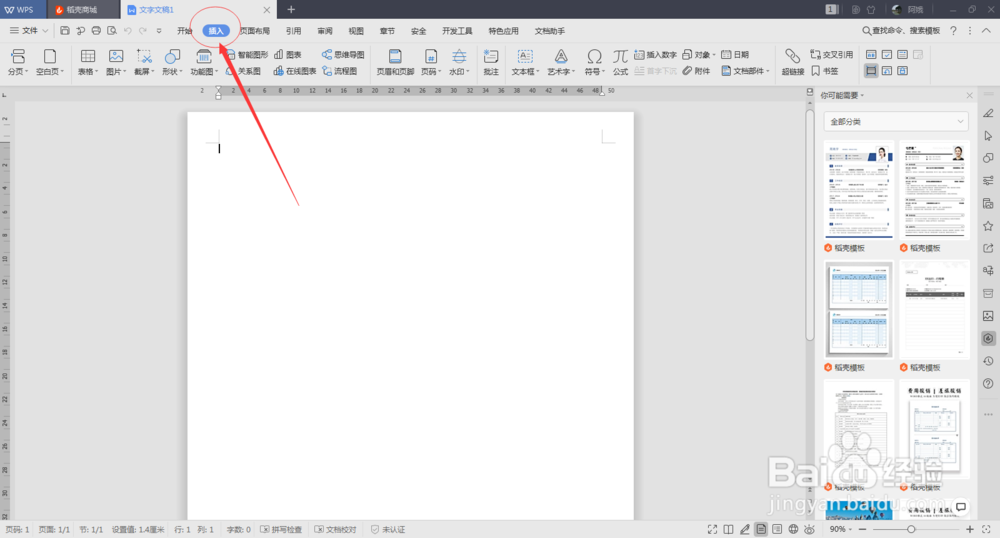Viewport: 1000px width, 538px height.
Task: Click the print preview icon
Action: pos(112,31)
